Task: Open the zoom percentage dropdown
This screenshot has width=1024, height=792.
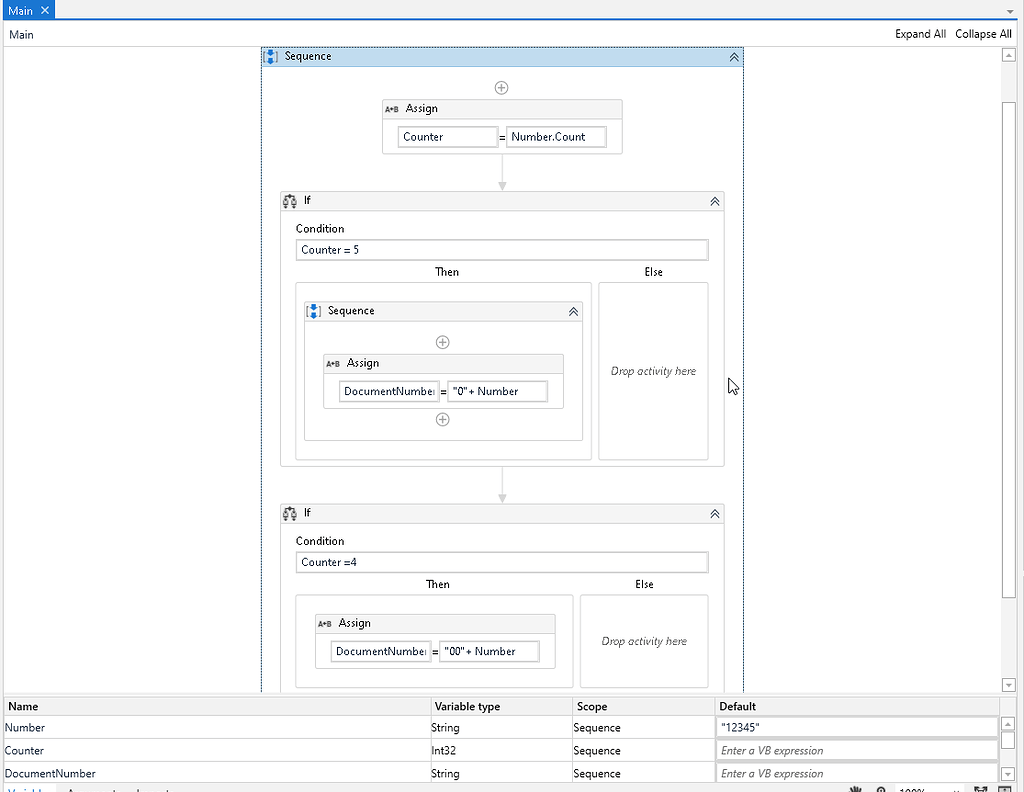Action: pos(958,789)
